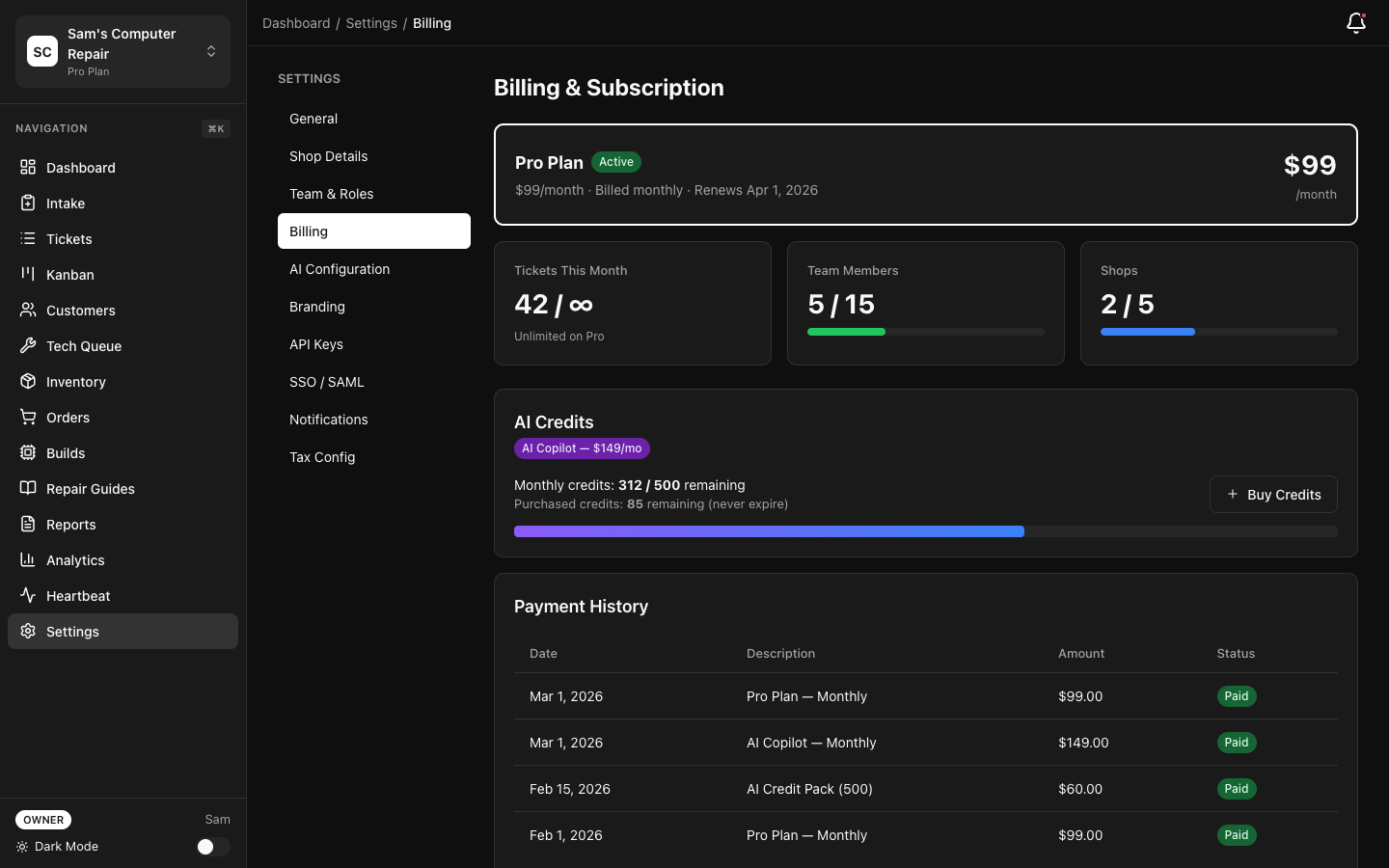Screen dimensions: 1389x868
Task: Select the Repair Guides icon
Action: (x=28, y=489)
